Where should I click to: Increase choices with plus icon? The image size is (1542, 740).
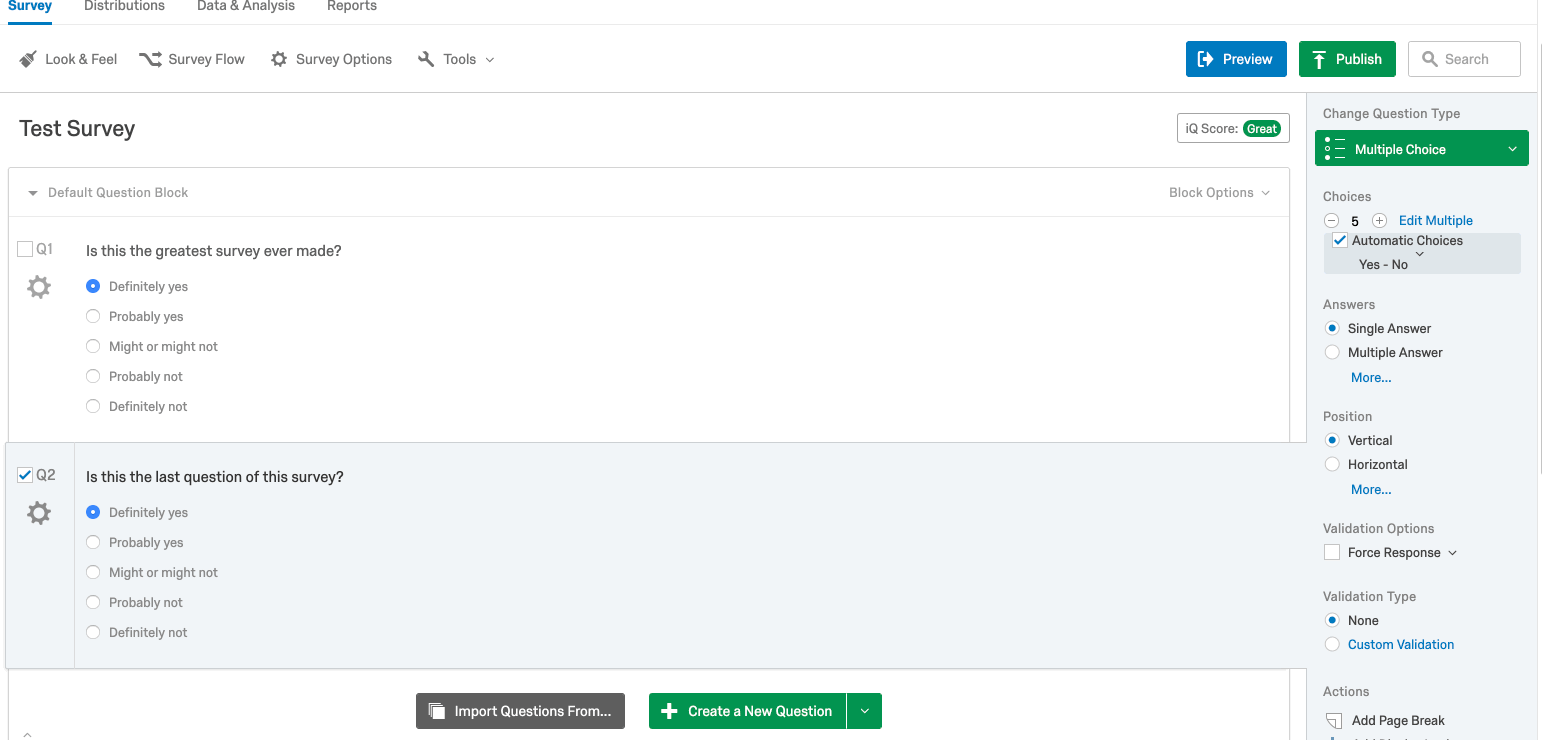click(1379, 221)
